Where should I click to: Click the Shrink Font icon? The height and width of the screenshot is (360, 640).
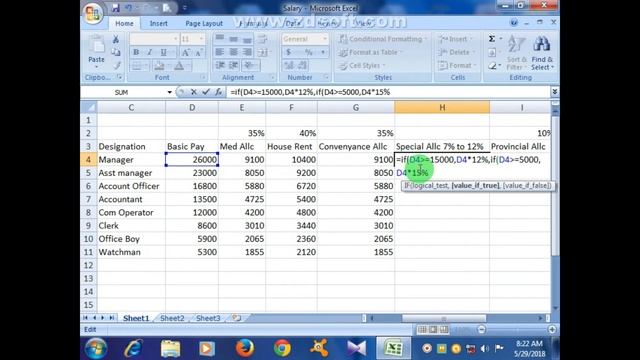pos(199,52)
